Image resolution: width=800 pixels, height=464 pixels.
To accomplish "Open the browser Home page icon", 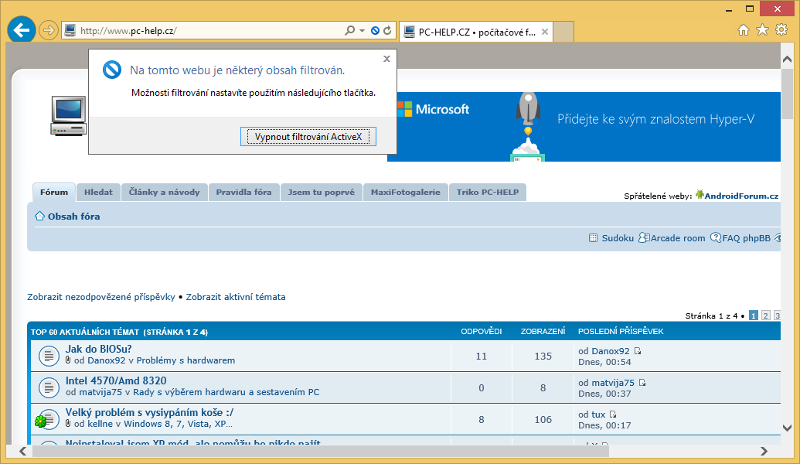I will [x=744, y=30].
